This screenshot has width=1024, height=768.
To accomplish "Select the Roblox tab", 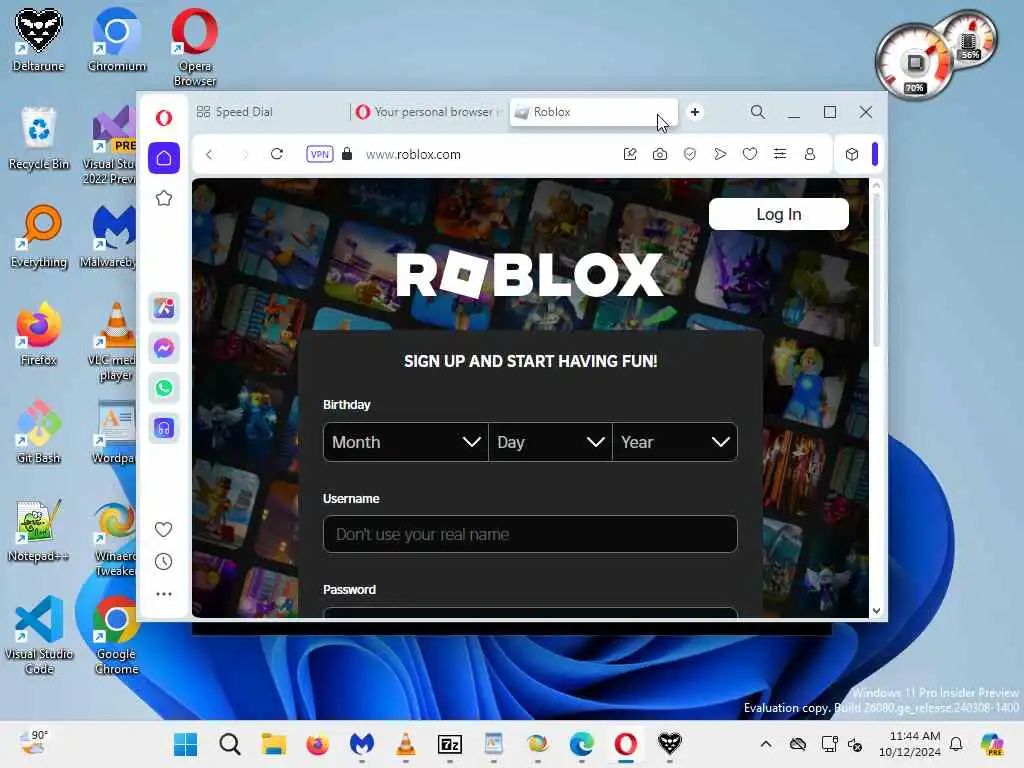I will pyautogui.click(x=593, y=112).
